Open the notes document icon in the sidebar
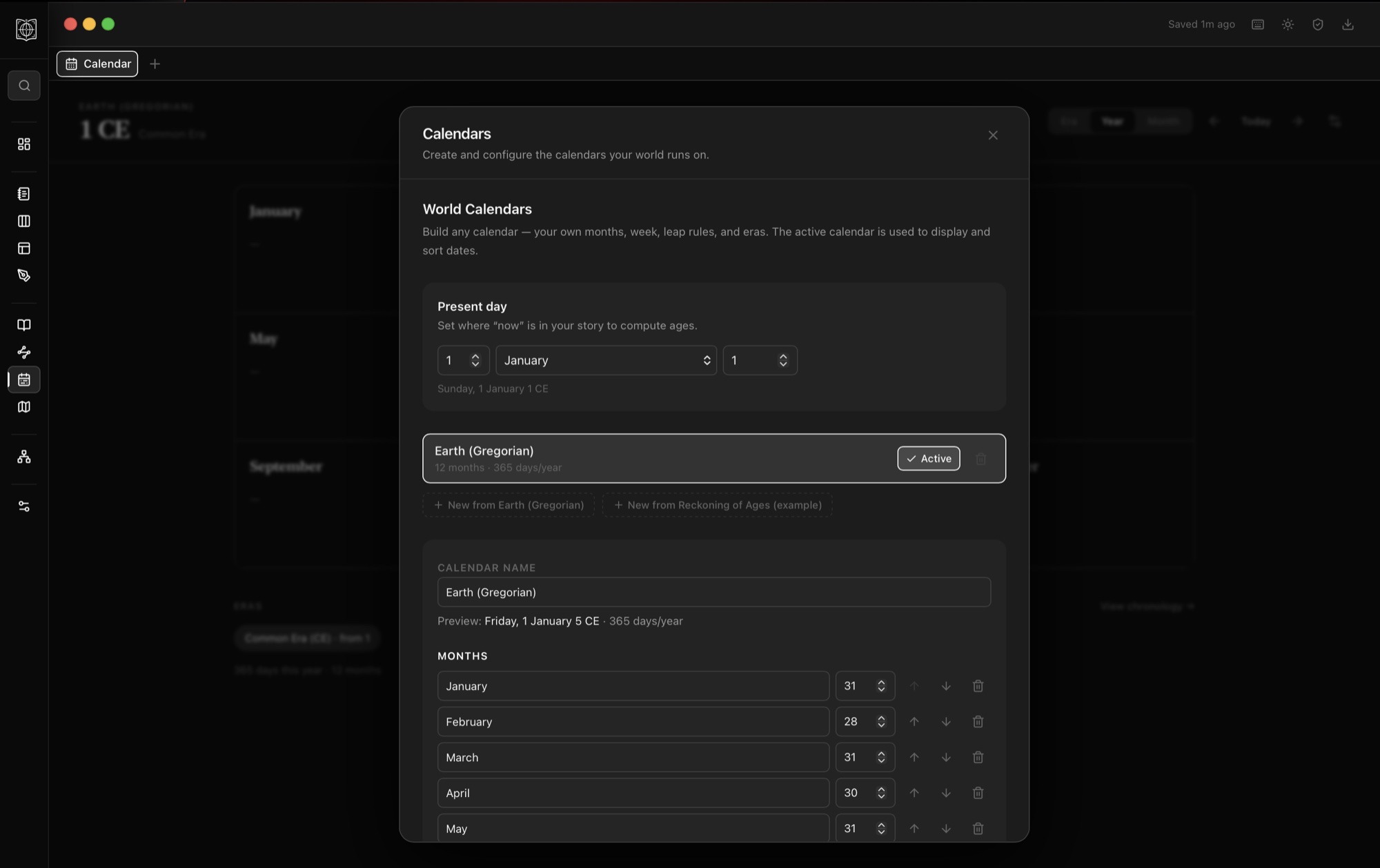This screenshot has width=1380, height=868. (x=24, y=194)
